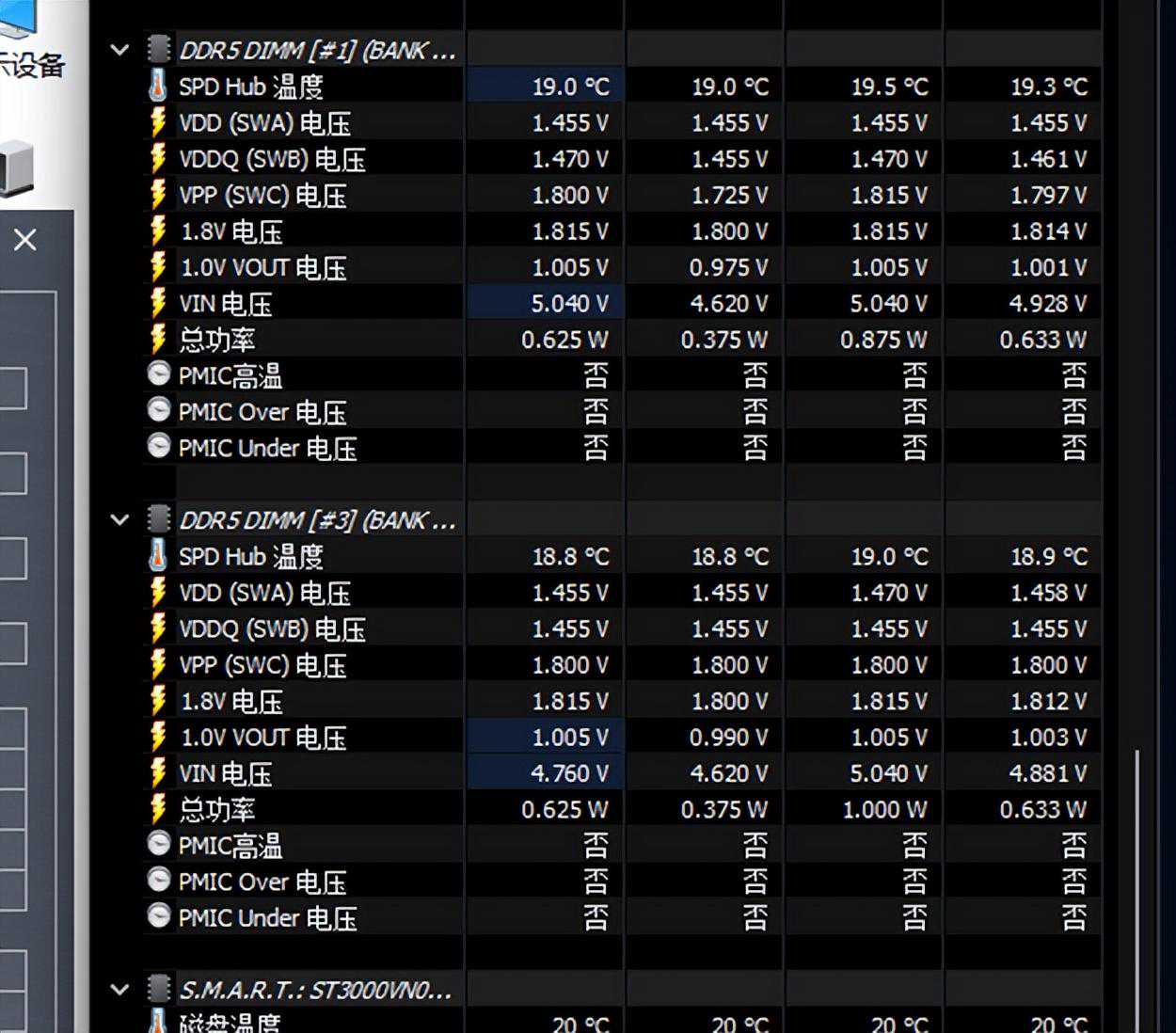Click the DIMM #3 VIN 4.760 V value
The width and height of the screenshot is (1176, 1033).
coord(570,773)
